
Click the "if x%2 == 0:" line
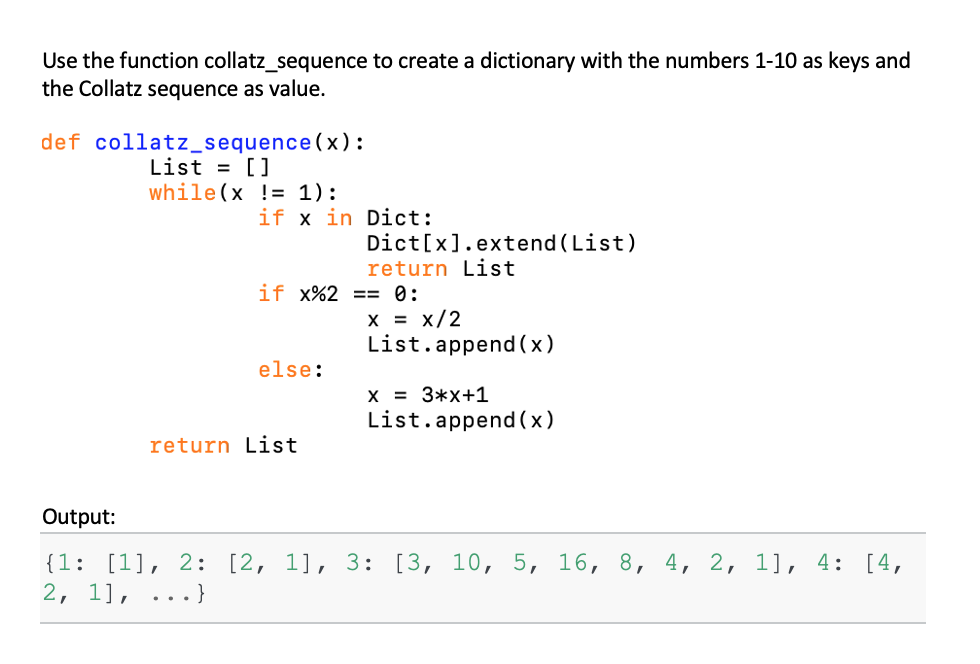pos(338,293)
